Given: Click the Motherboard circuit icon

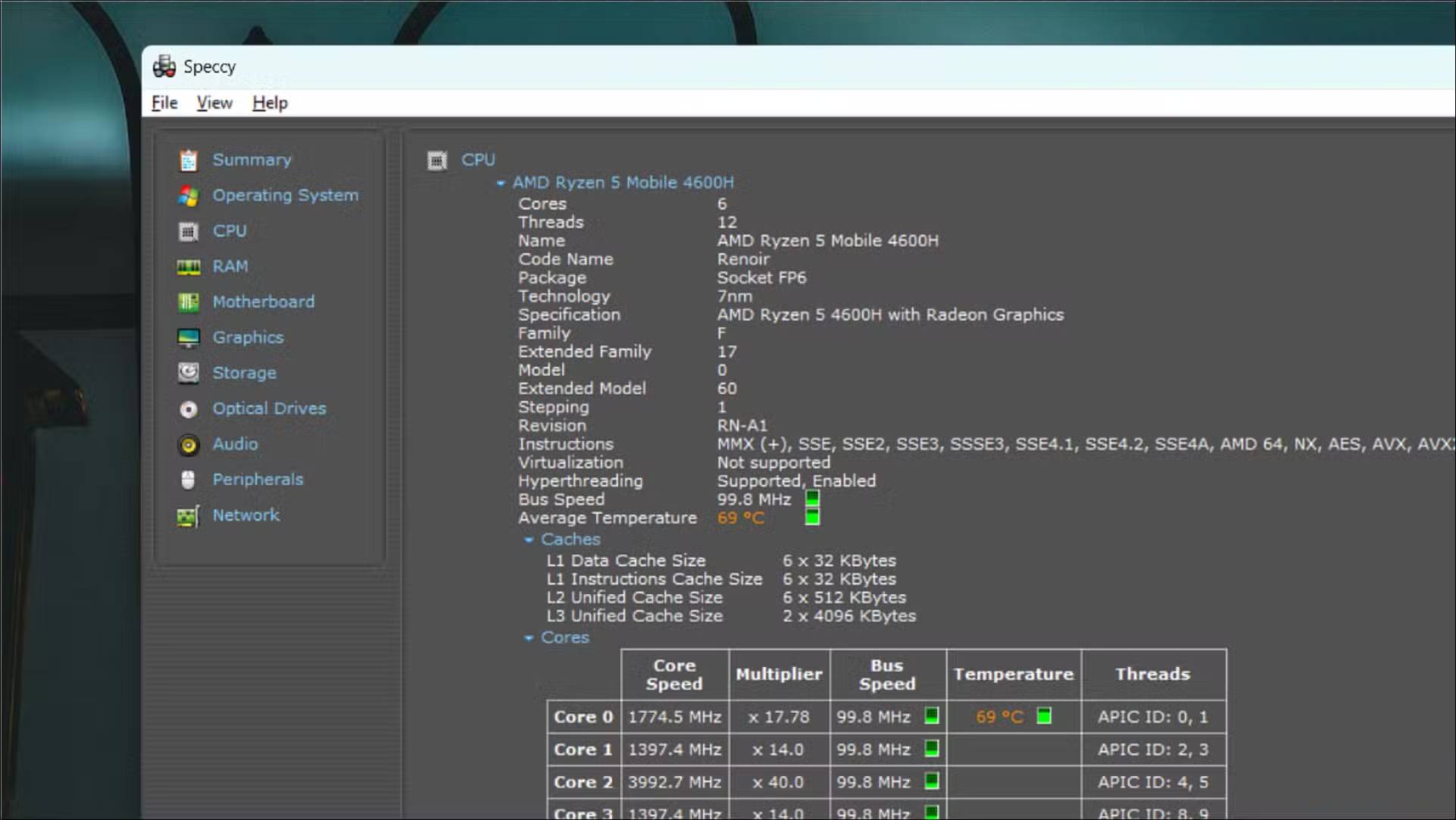Looking at the screenshot, I should (x=188, y=302).
